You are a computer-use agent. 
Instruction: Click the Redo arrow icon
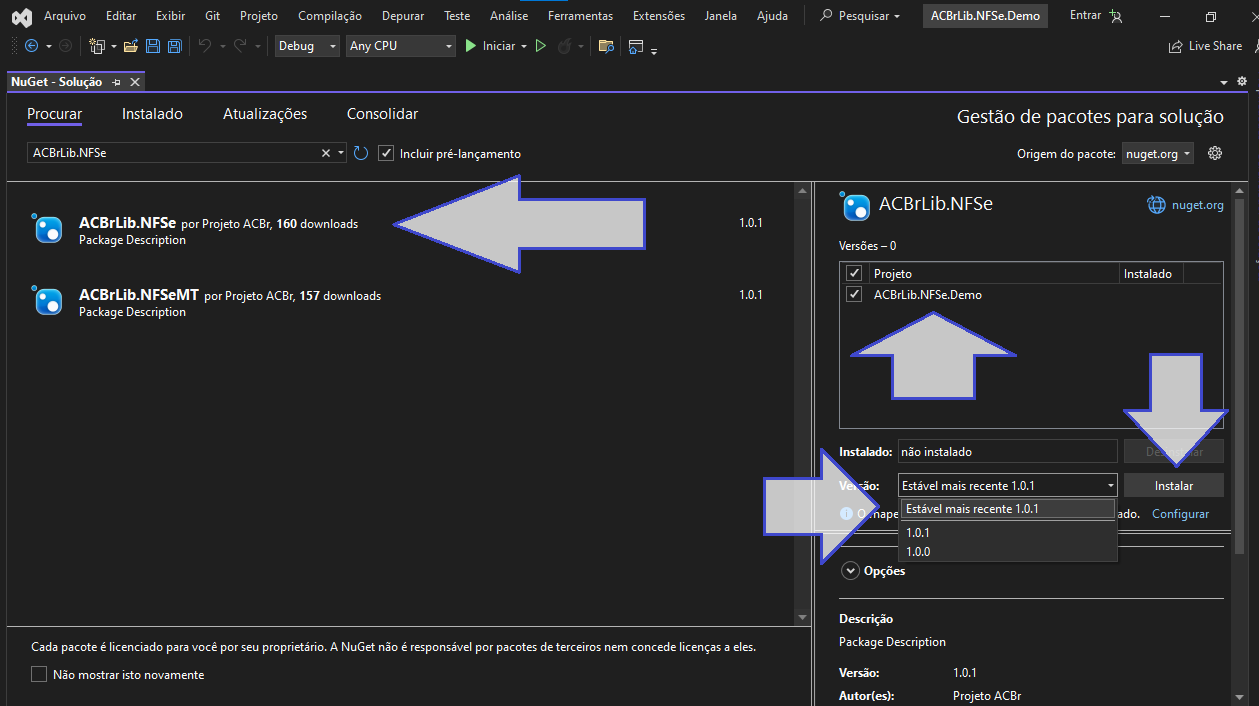click(x=240, y=46)
